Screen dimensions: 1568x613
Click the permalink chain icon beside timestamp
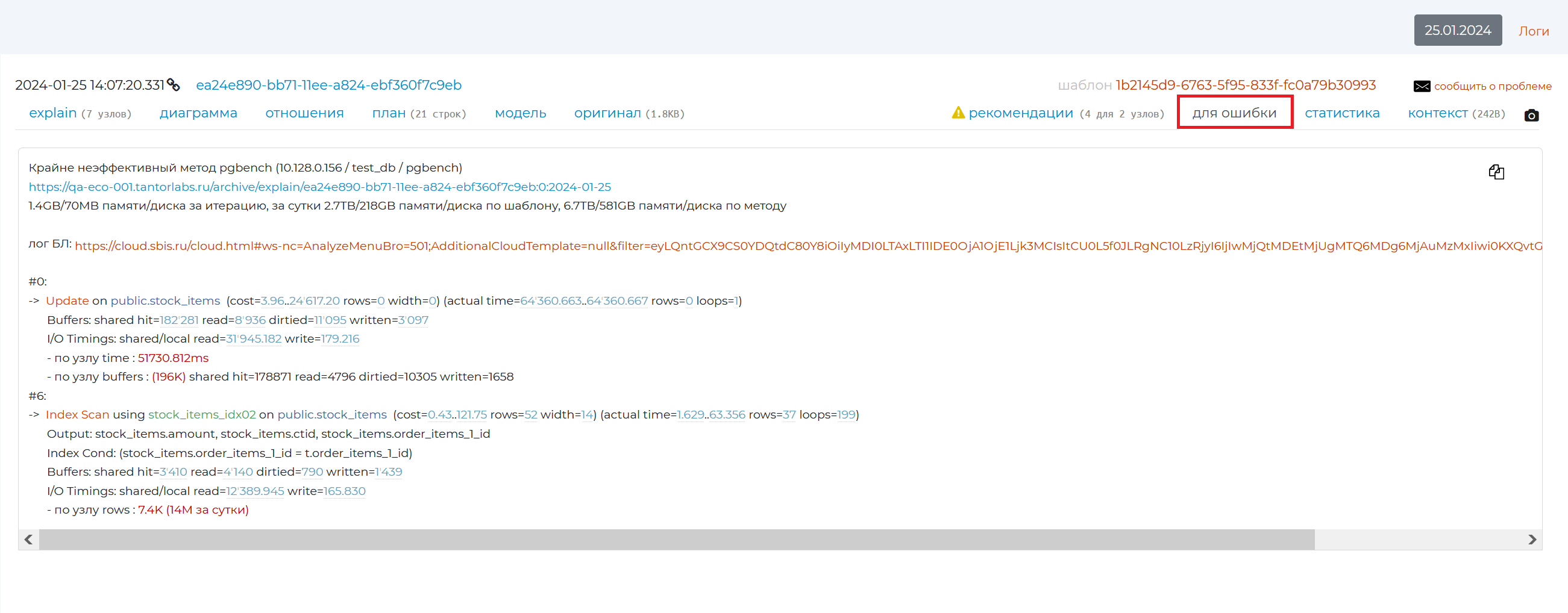point(174,85)
